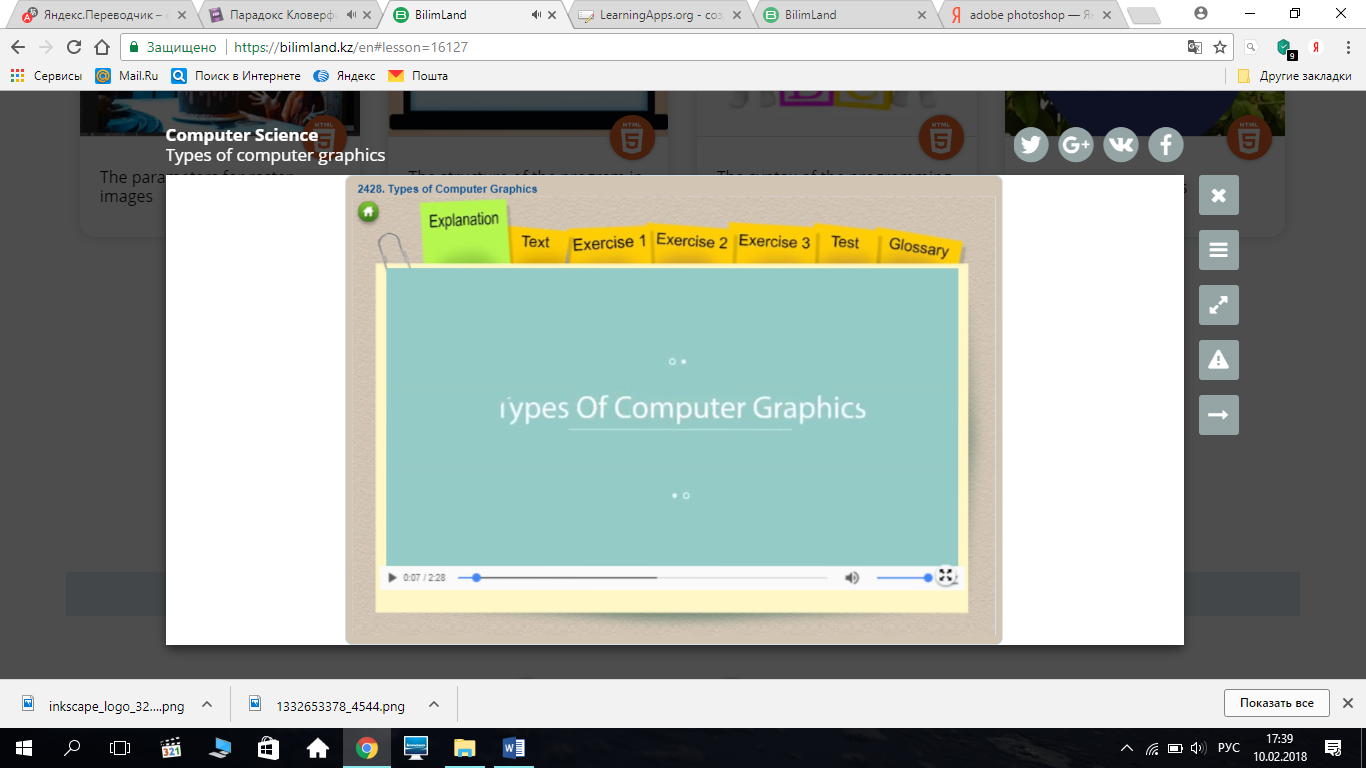1366x768 pixels.
Task: Click the Показать все downloads button
Action: click(1276, 703)
